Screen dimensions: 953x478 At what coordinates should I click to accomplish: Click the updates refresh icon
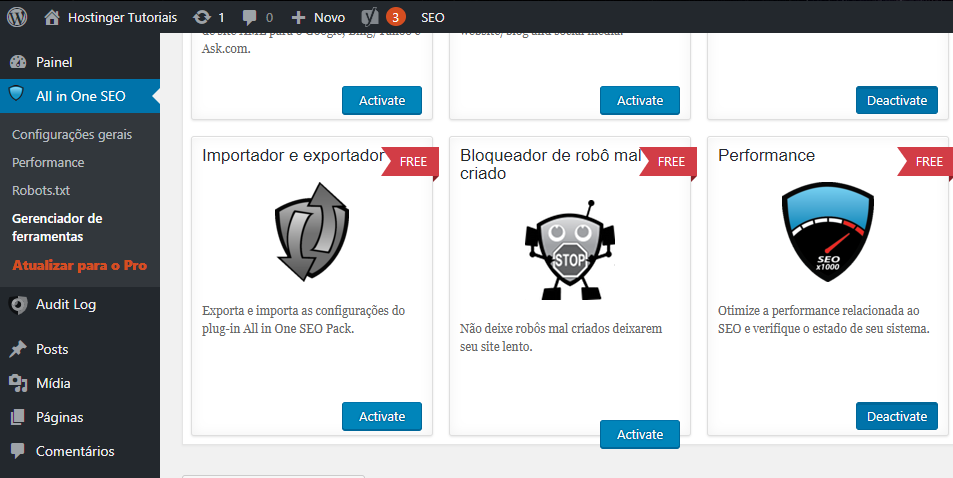click(202, 18)
